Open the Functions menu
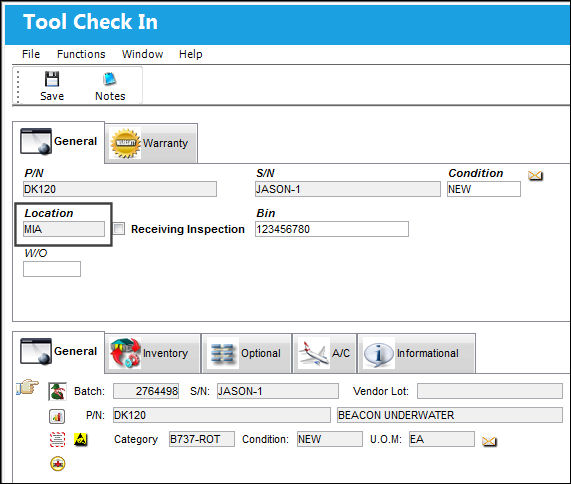571x484 pixels. (x=81, y=54)
